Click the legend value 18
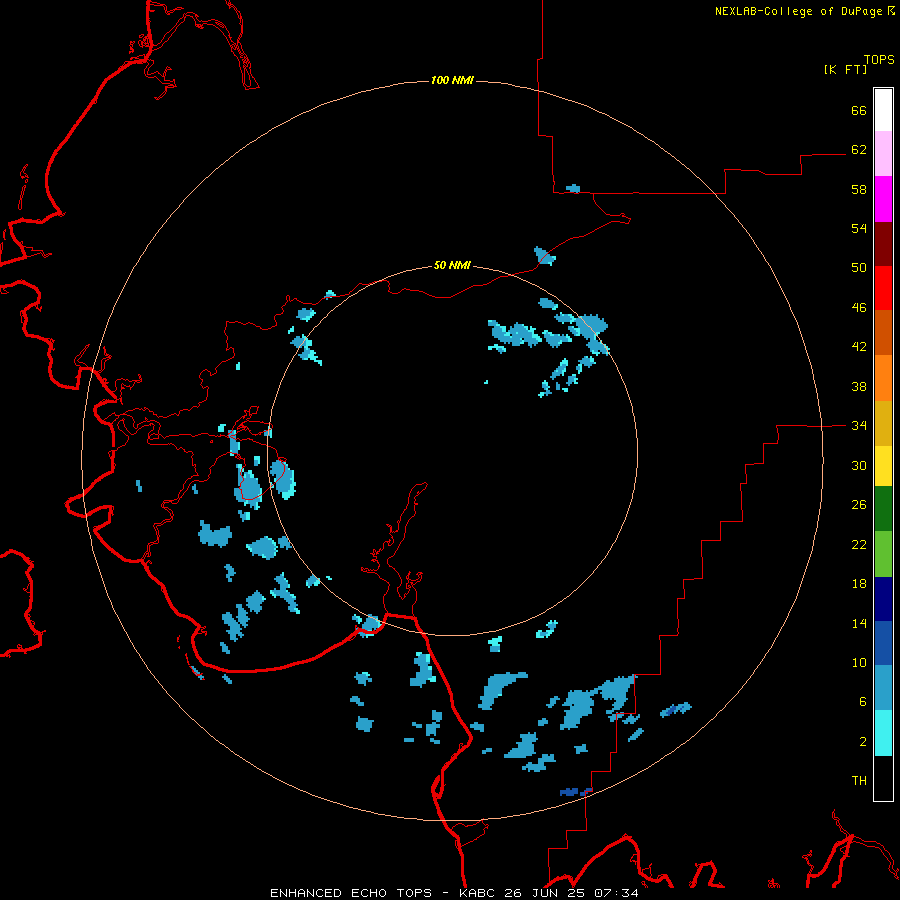 coord(859,584)
